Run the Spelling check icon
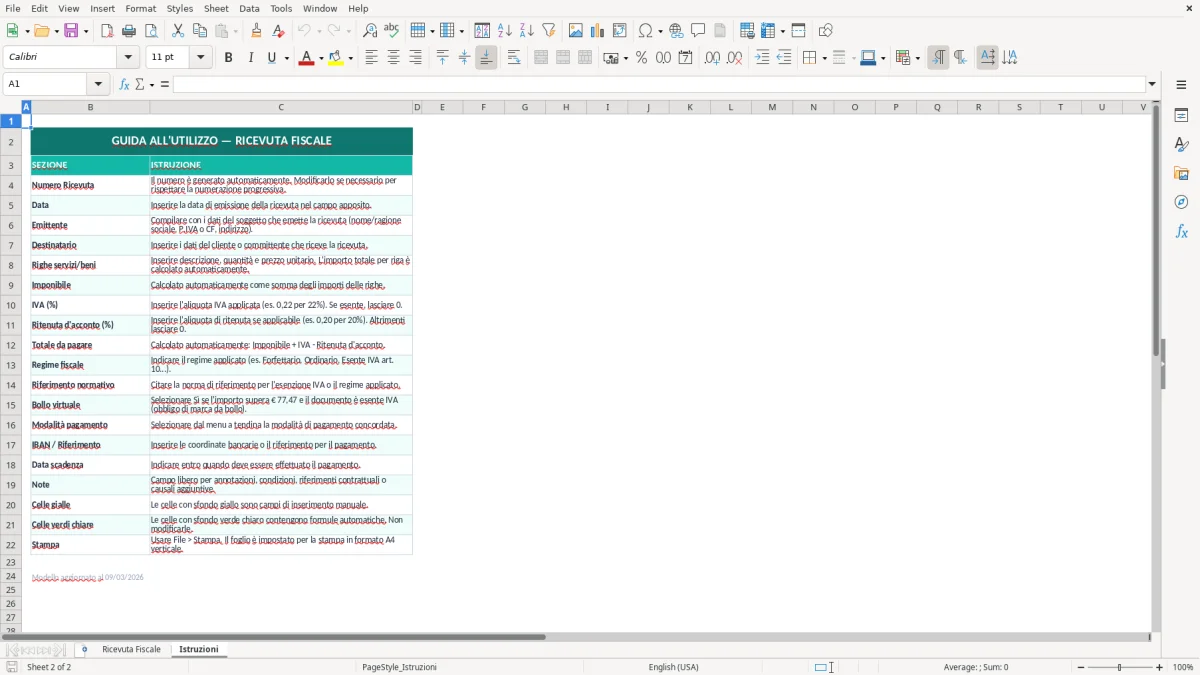Viewport: 1200px width, 675px height. coord(391,31)
